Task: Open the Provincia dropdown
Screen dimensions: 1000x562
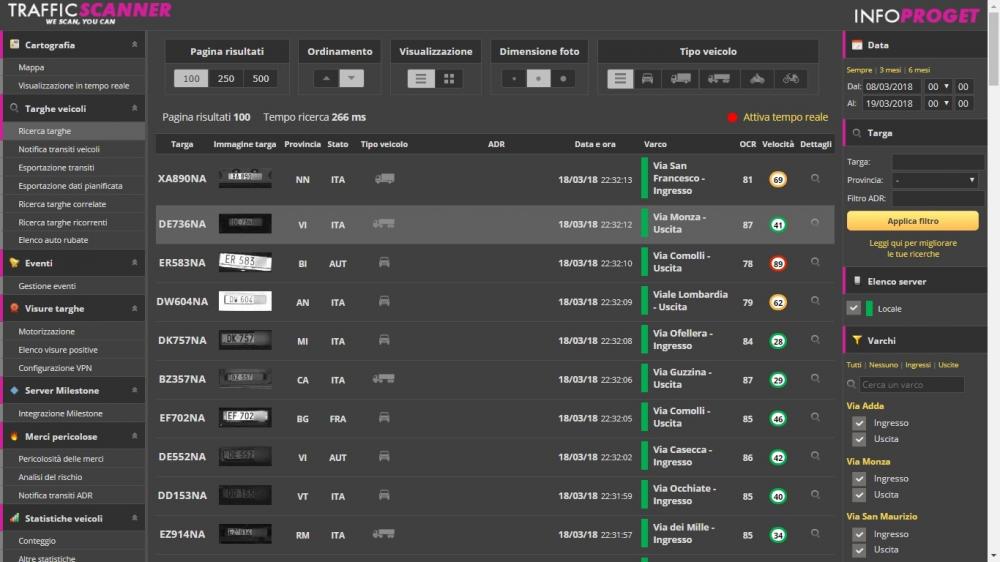Action: 937,180
